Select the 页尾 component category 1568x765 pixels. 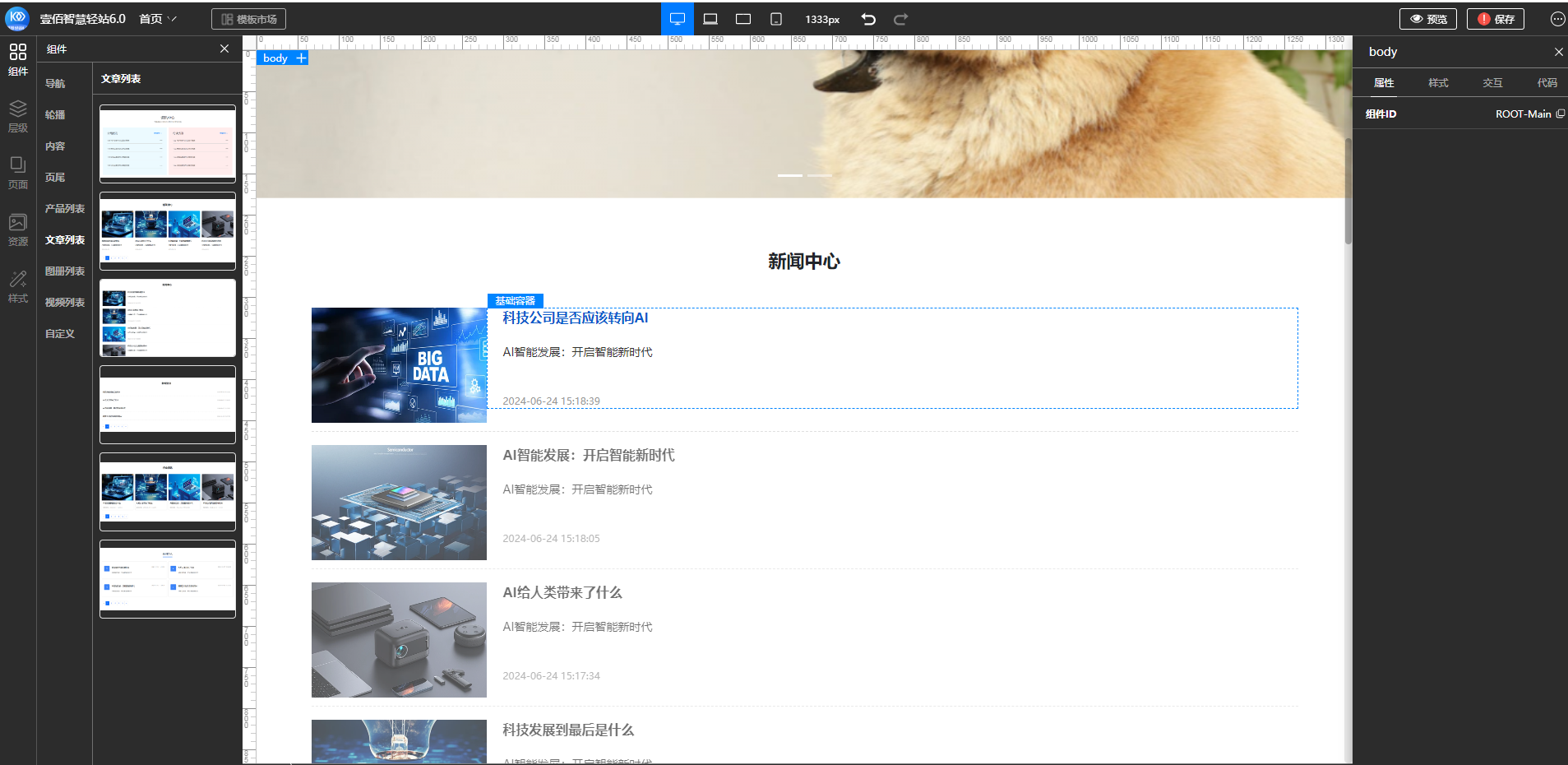55,177
